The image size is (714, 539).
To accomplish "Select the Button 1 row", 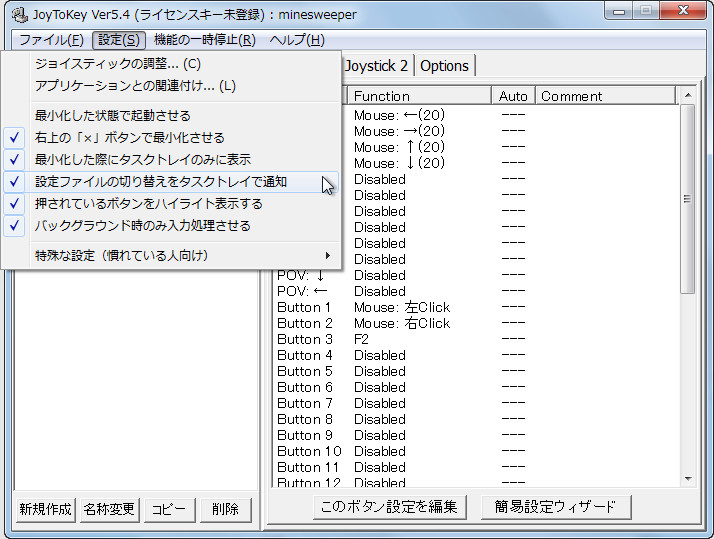I will point(476,307).
